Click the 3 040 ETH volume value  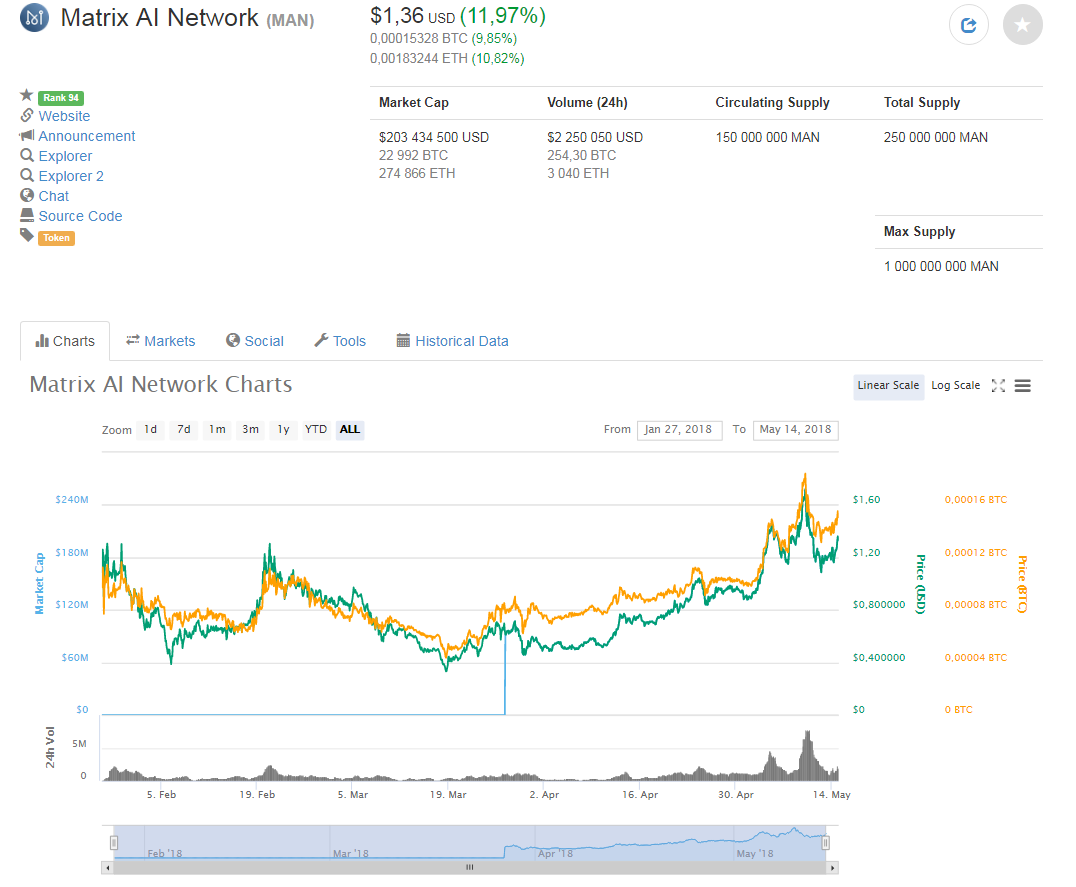pyautogui.click(x=578, y=174)
